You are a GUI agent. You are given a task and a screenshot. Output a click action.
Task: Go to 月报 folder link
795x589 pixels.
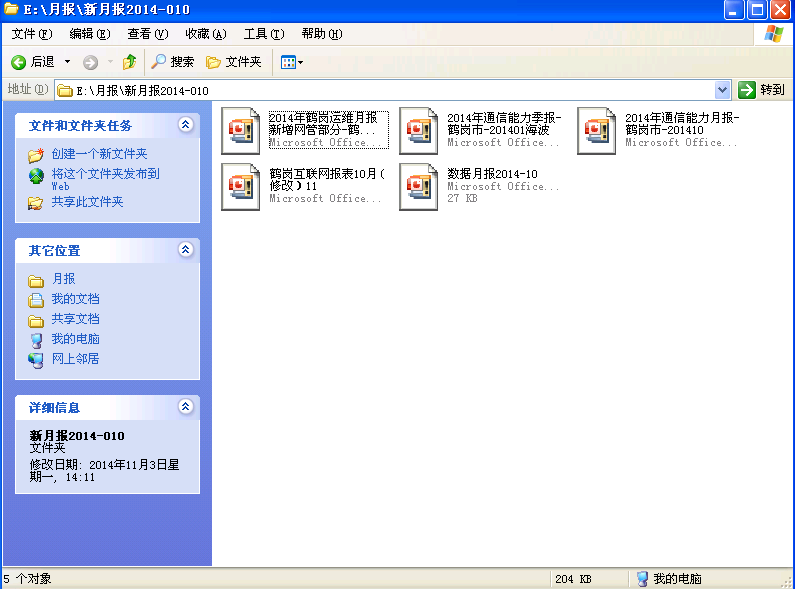63,279
